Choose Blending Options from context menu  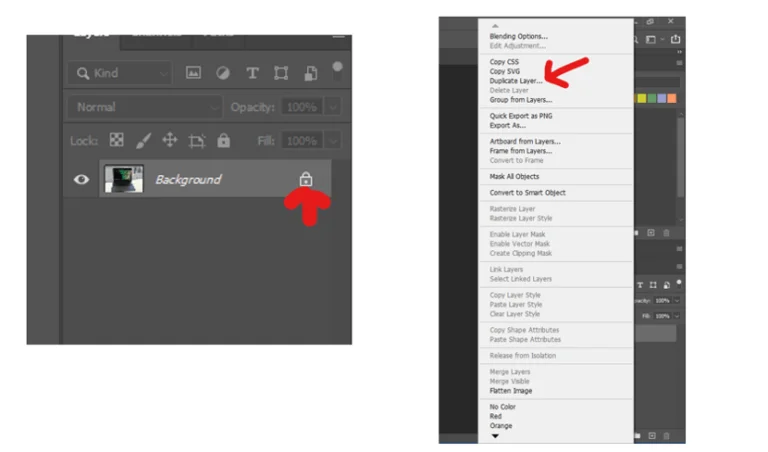coord(519,36)
